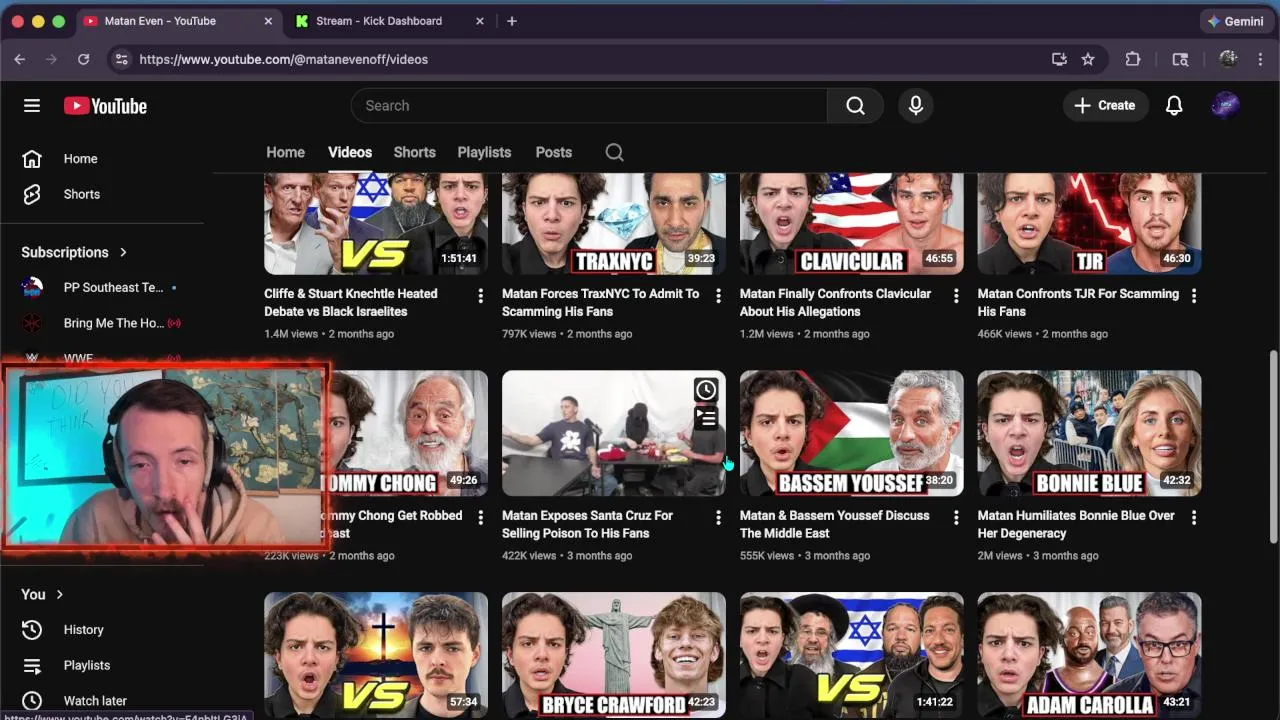Viewport: 1280px width, 720px height.
Task: Open the Posts tab
Action: point(553,152)
